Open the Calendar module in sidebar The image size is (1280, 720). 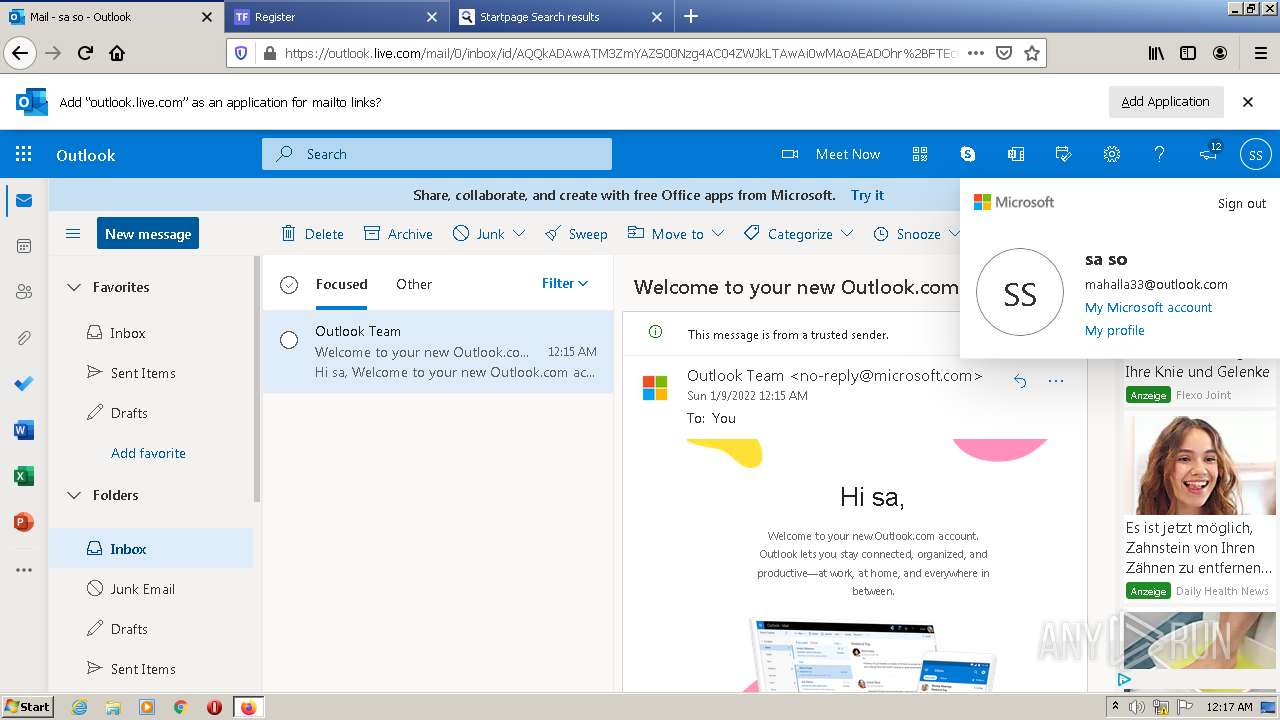point(24,246)
